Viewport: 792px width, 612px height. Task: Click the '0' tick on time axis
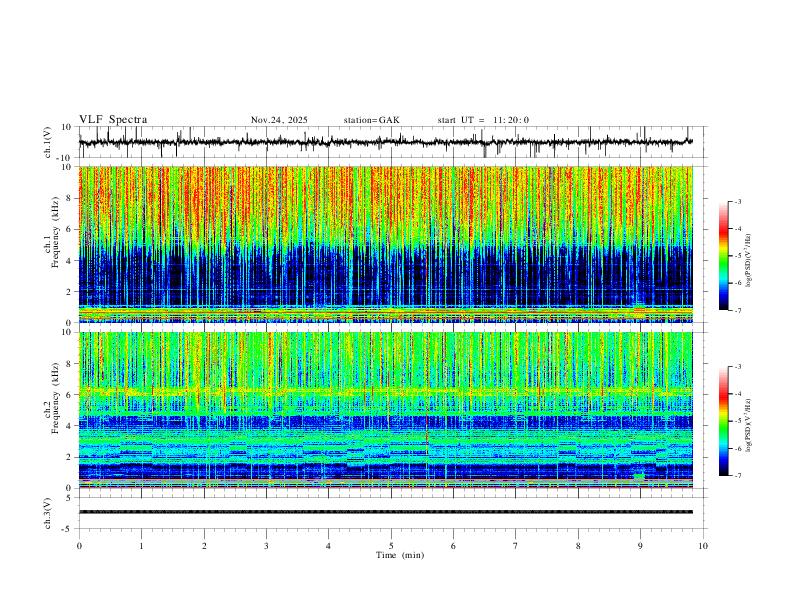pyautogui.click(x=79, y=546)
